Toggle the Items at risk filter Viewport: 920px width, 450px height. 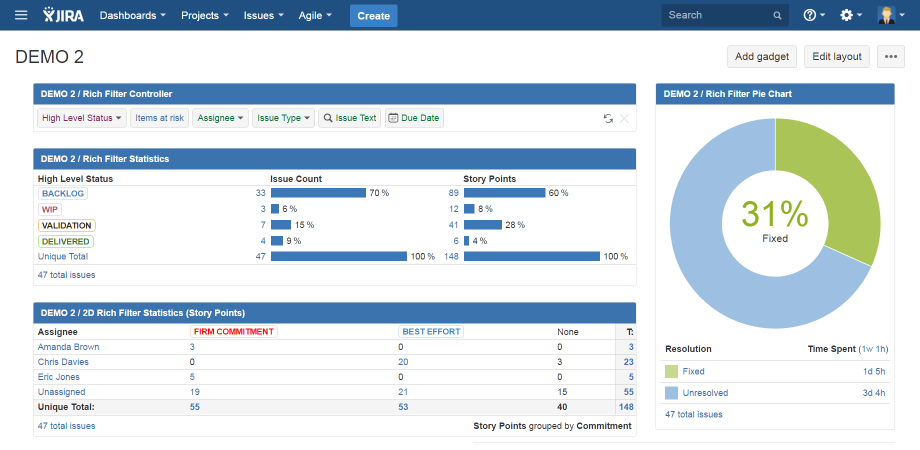(x=160, y=118)
